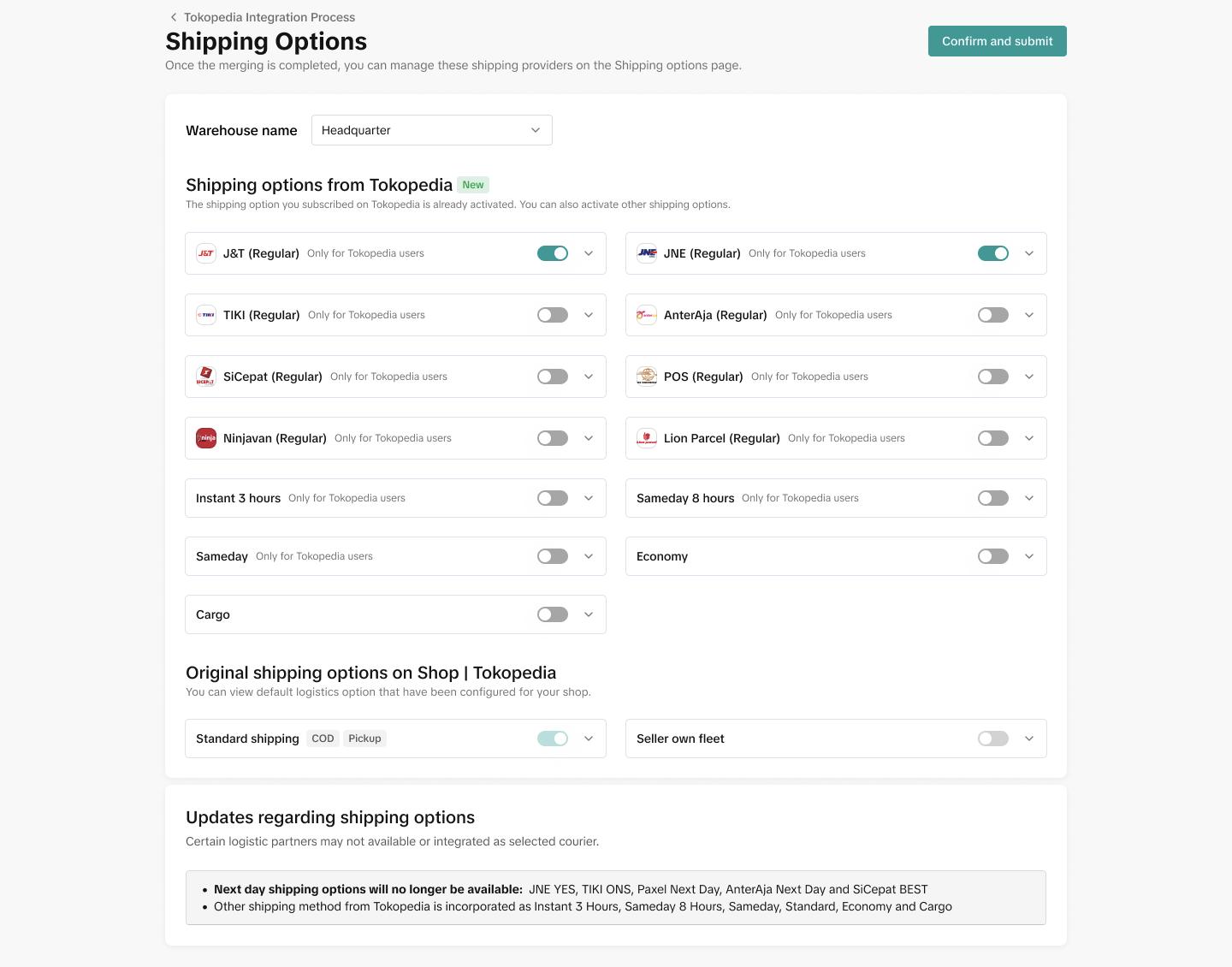The image size is (1232, 967).
Task: Expand the Standard shipping details chevron
Action: (x=589, y=739)
